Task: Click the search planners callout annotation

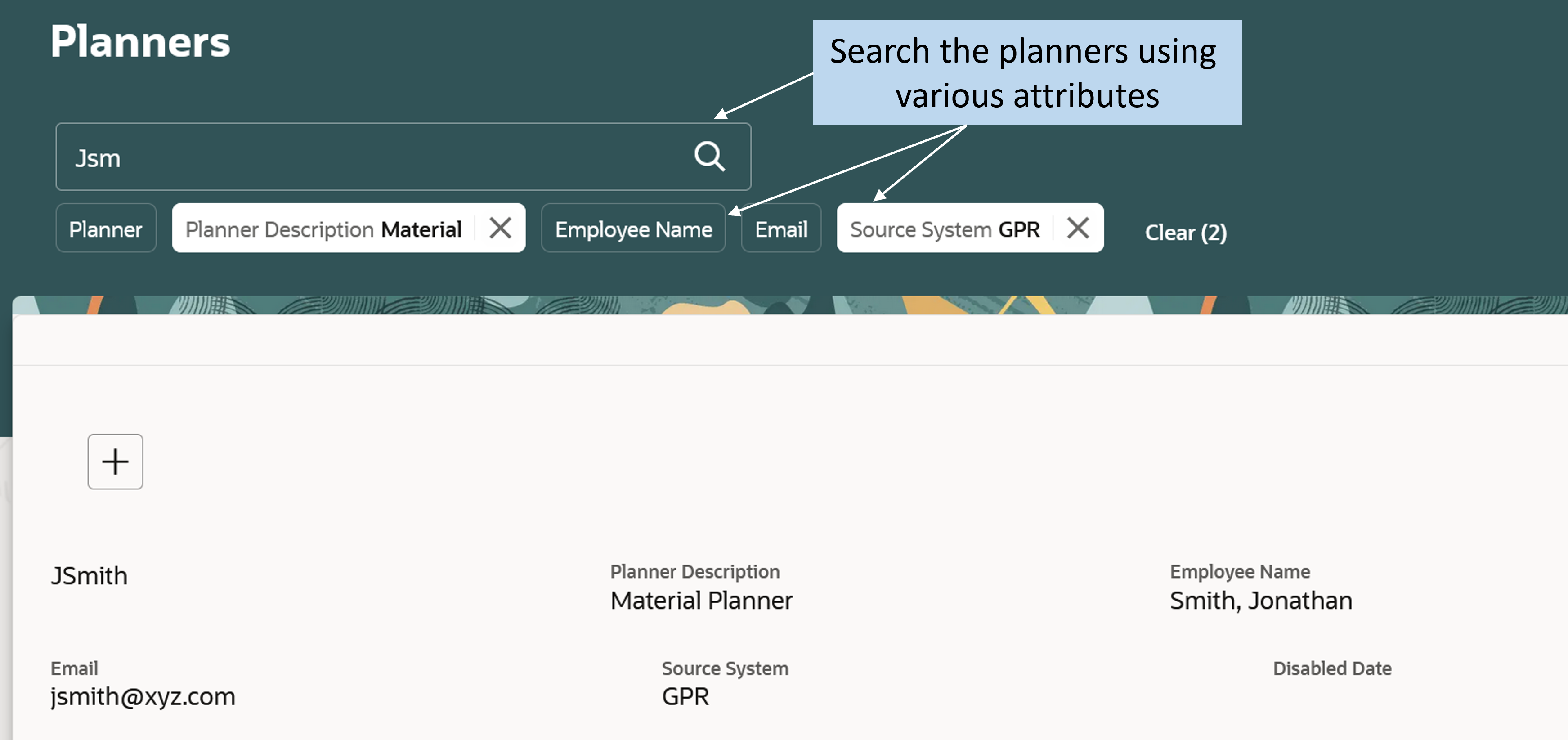Action: (x=1027, y=72)
